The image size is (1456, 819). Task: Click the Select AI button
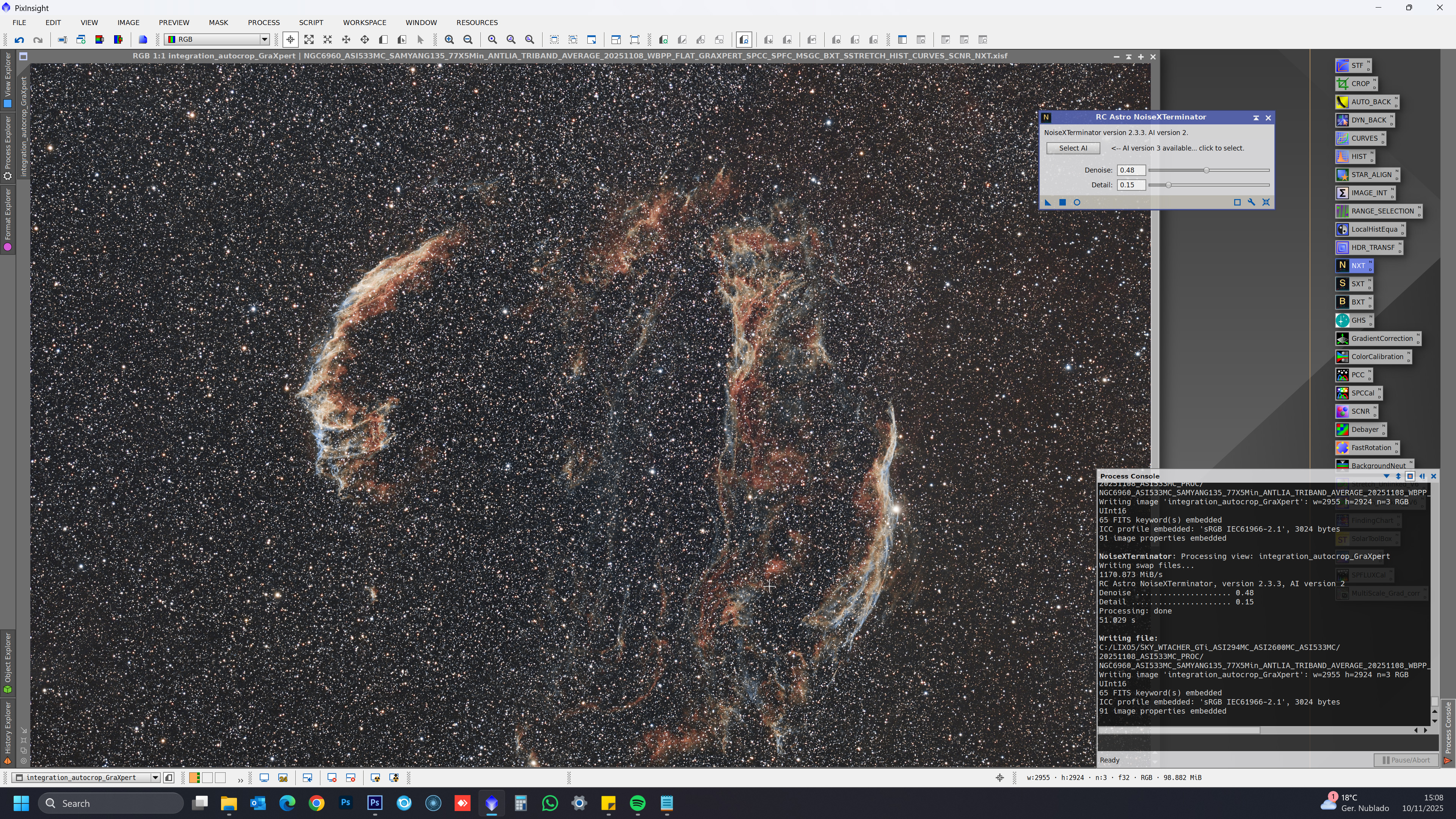1073,148
